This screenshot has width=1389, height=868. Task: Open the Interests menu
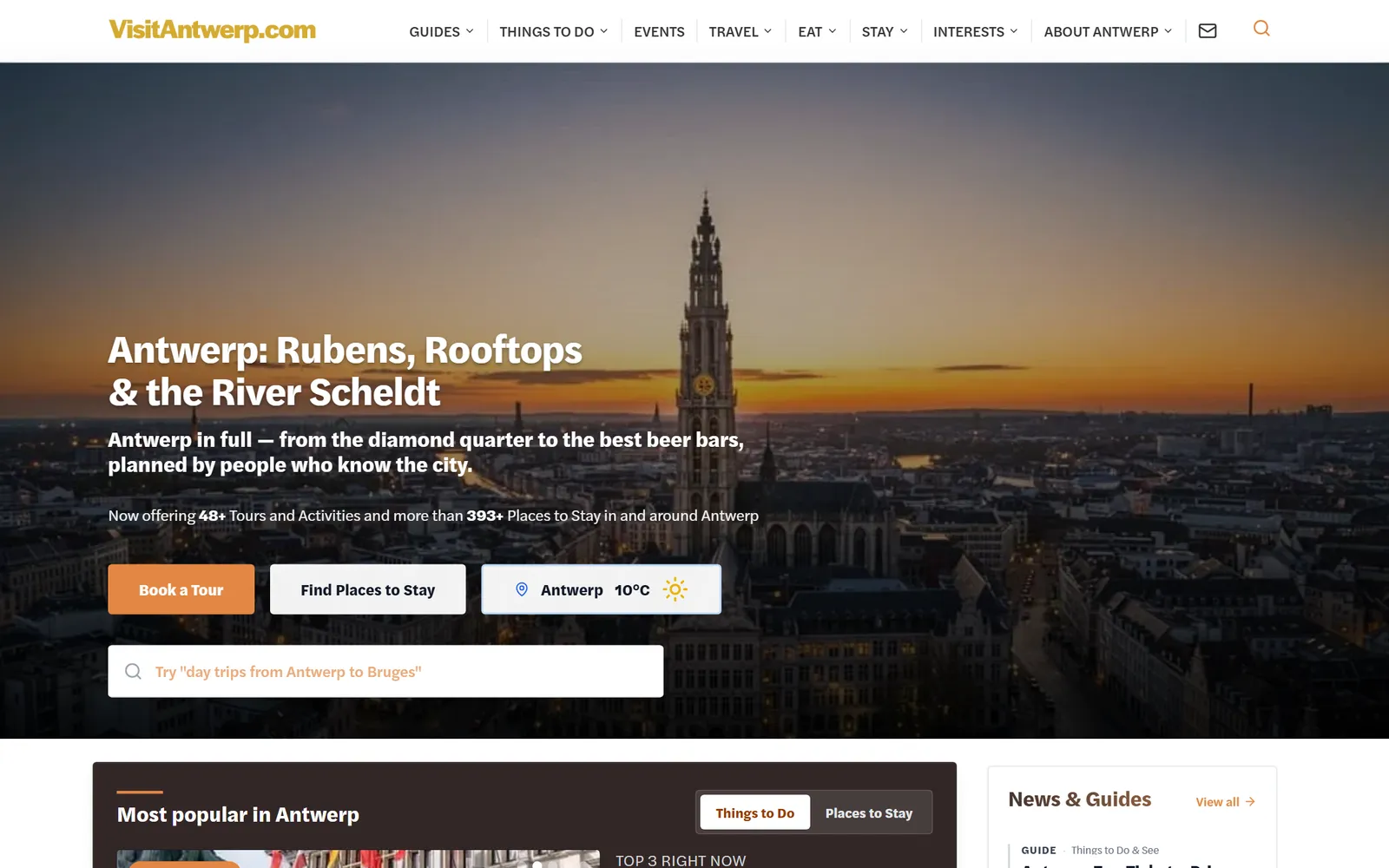pyautogui.click(x=969, y=32)
